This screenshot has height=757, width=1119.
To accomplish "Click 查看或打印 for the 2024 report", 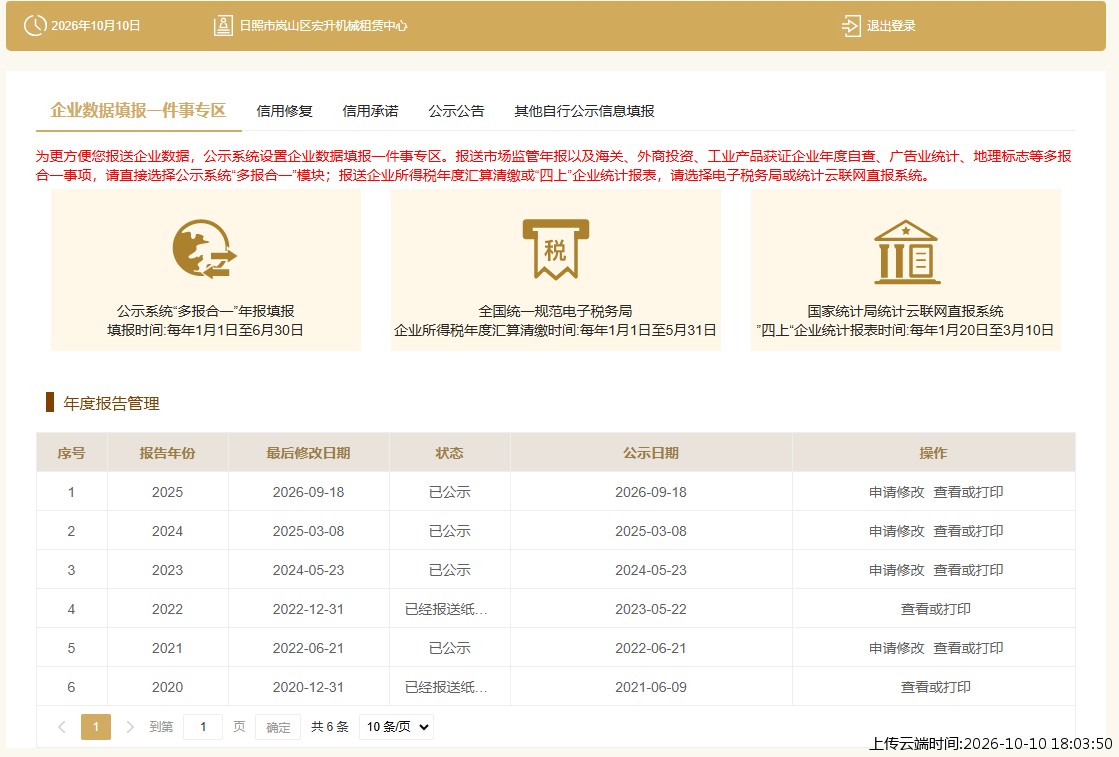I will click(x=968, y=532).
